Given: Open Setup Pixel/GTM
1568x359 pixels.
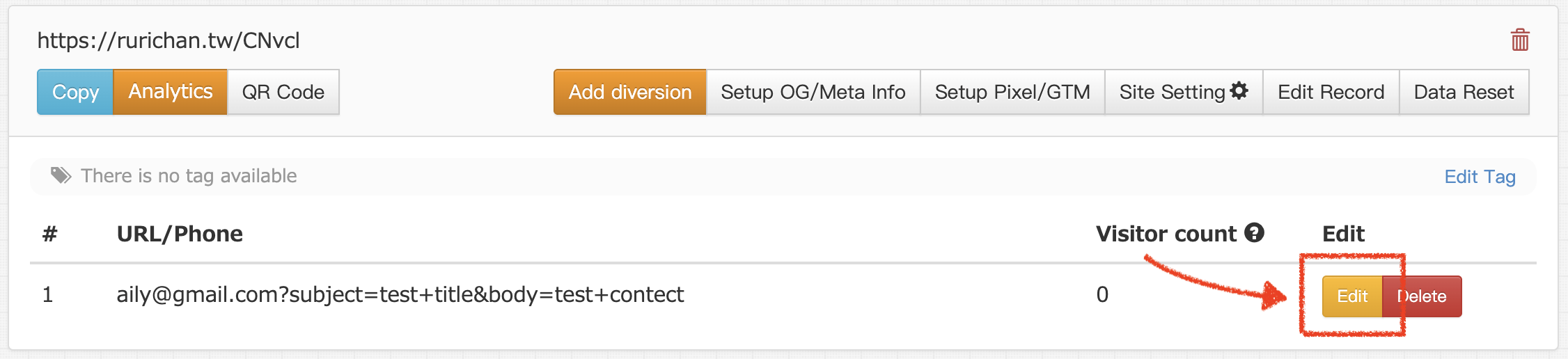Looking at the screenshot, I should 1012,92.
